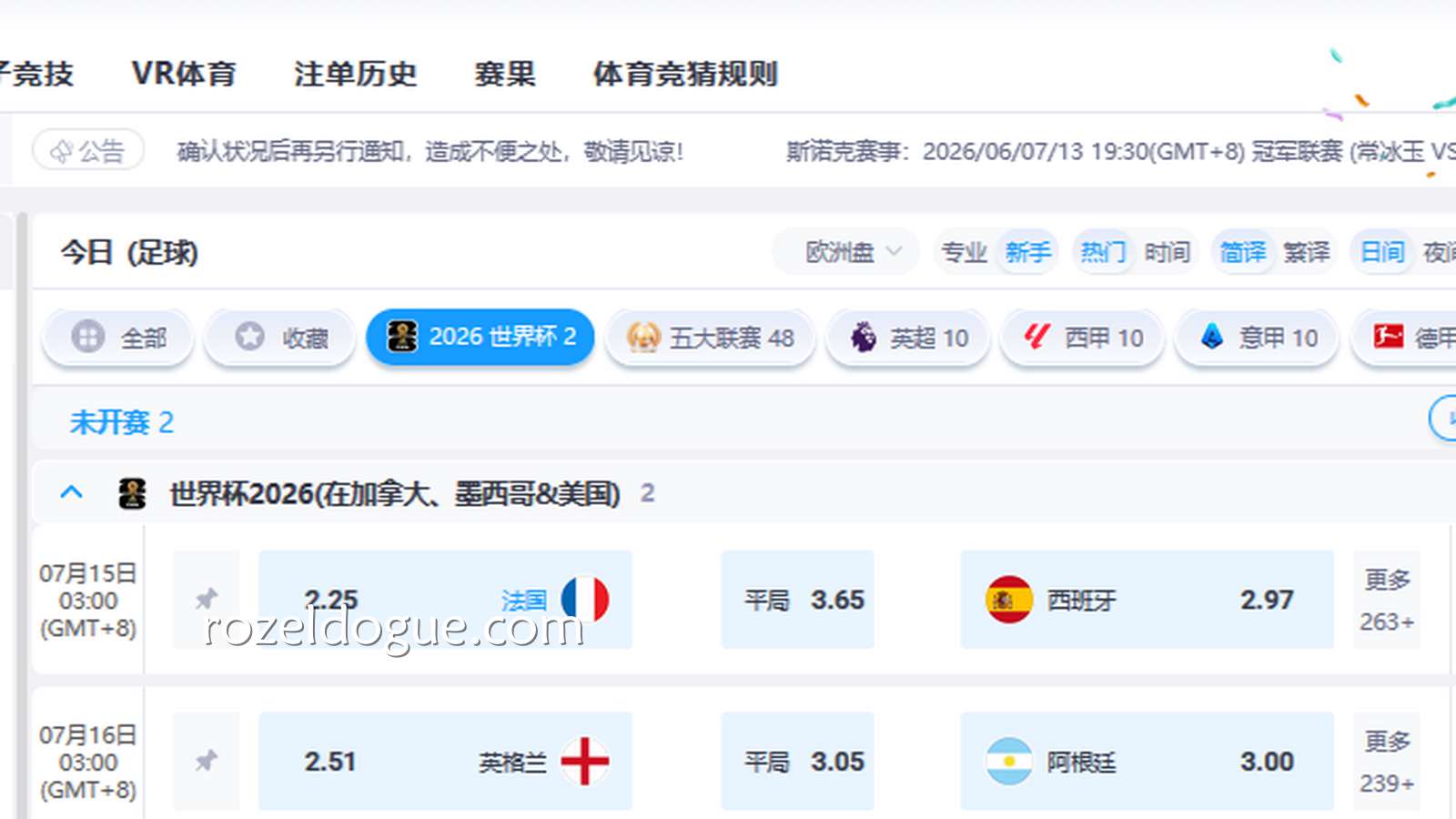Click the 收藏 star icon
The image size is (1456, 819).
point(249,336)
